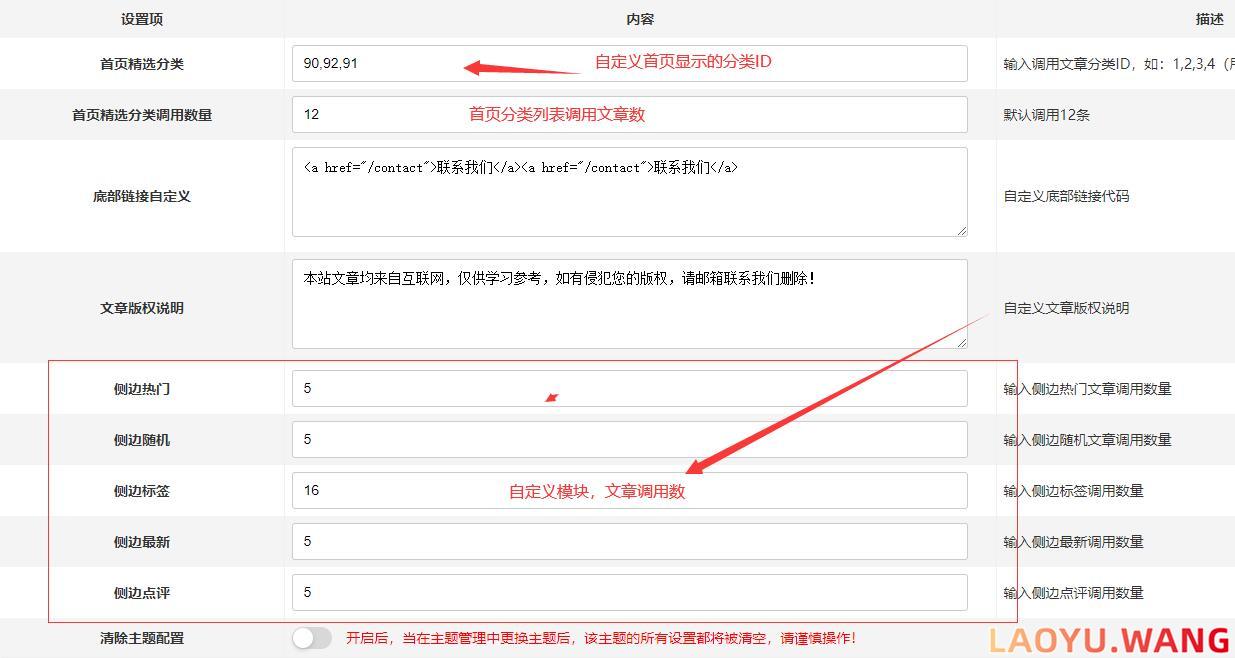Focus the 侧边点评 input field

pos(630,592)
